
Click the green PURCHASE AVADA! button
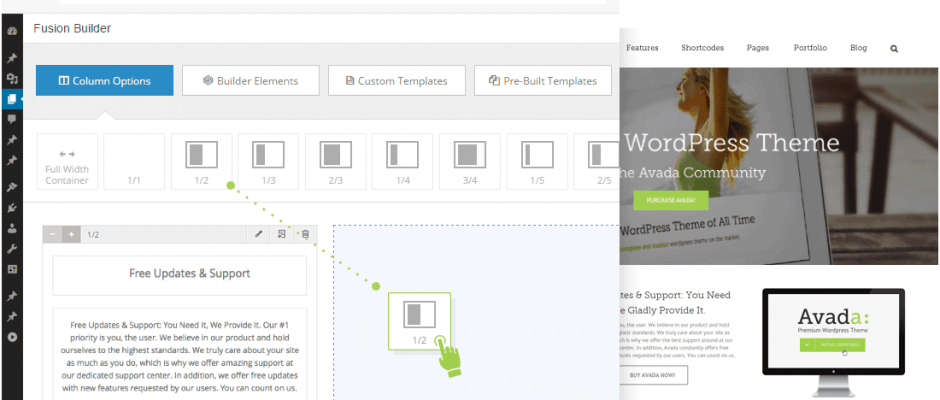671,200
